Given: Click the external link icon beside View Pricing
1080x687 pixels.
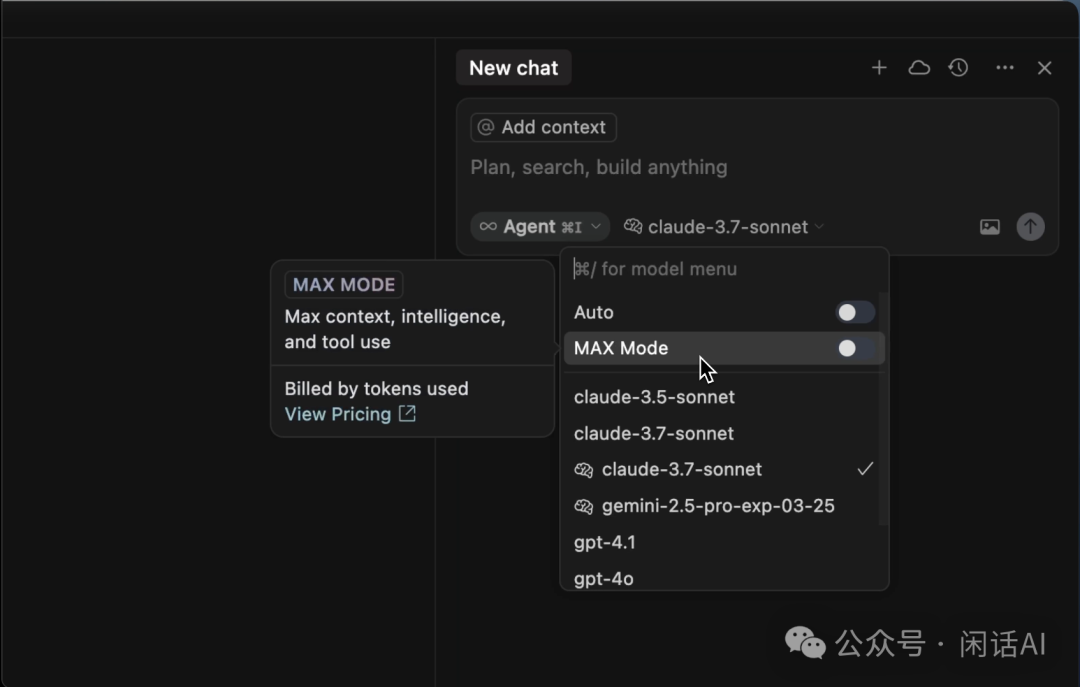Looking at the screenshot, I should click(407, 414).
